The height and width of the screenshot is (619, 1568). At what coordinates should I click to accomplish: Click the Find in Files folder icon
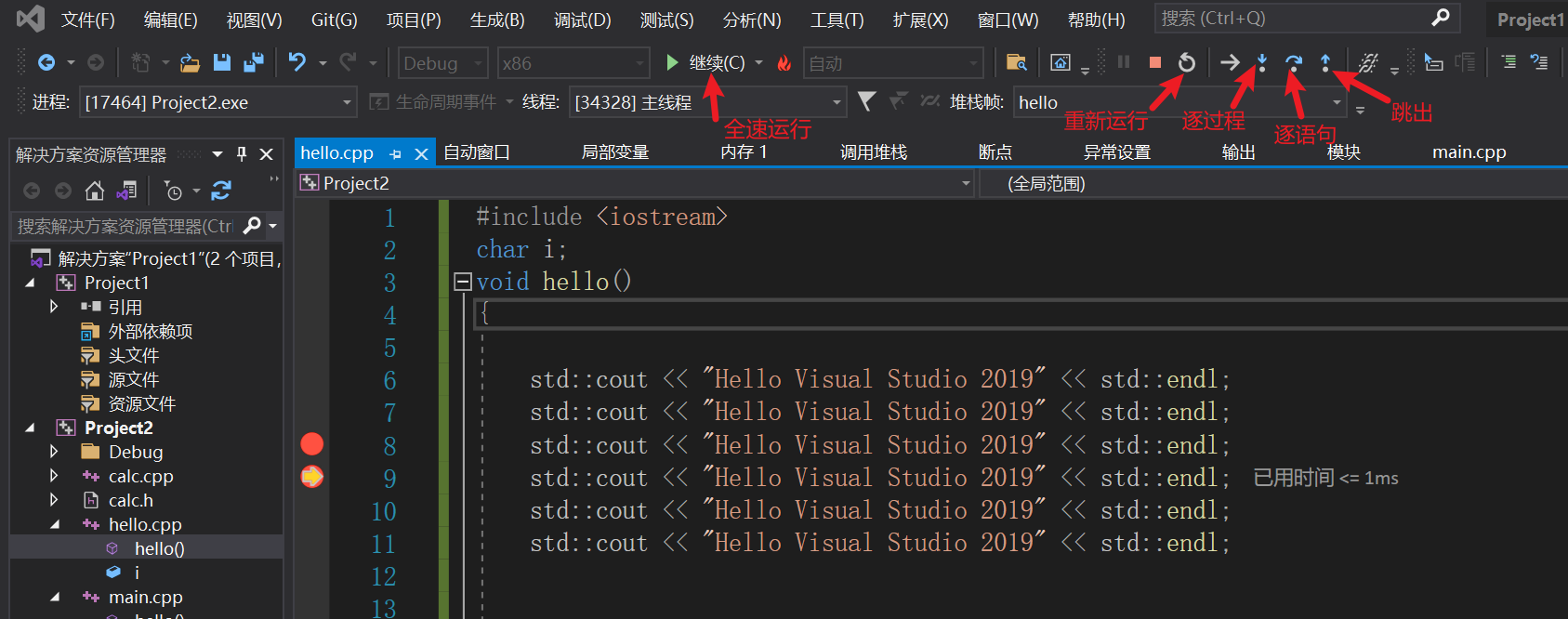pos(1017,62)
